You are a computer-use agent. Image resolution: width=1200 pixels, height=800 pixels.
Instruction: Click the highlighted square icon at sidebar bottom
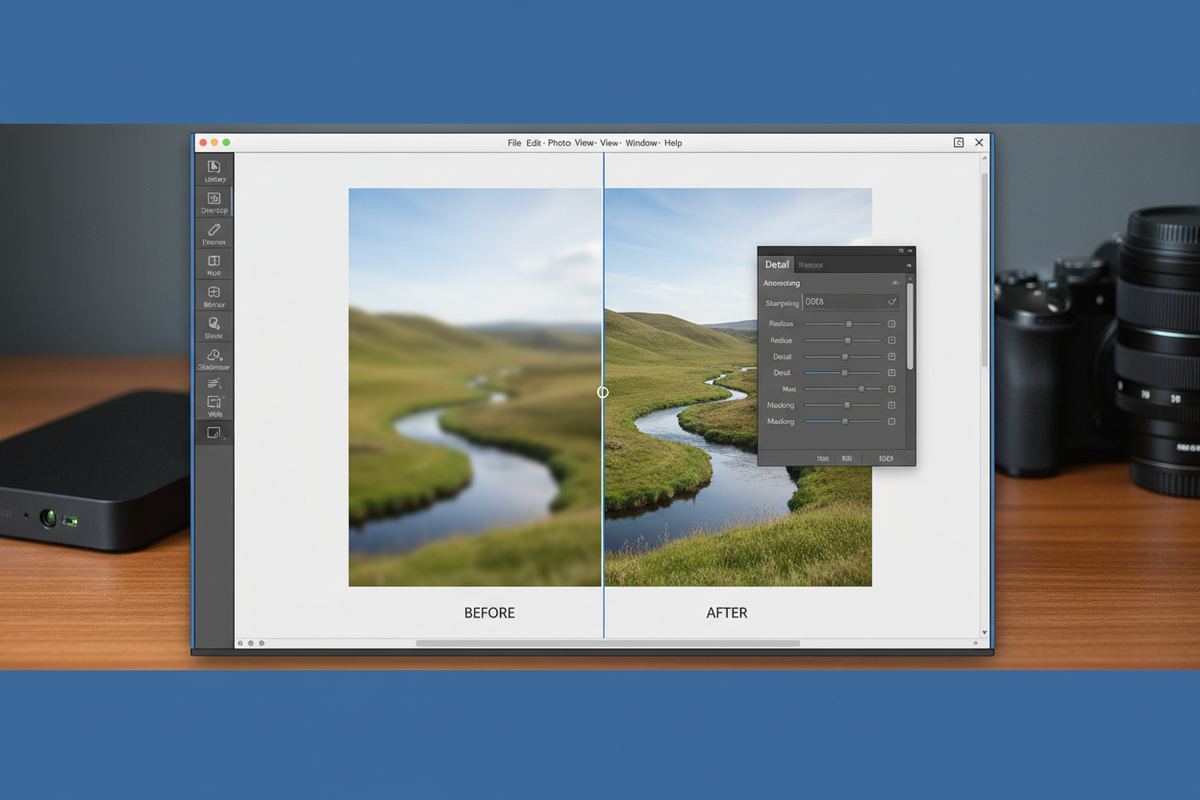point(214,432)
